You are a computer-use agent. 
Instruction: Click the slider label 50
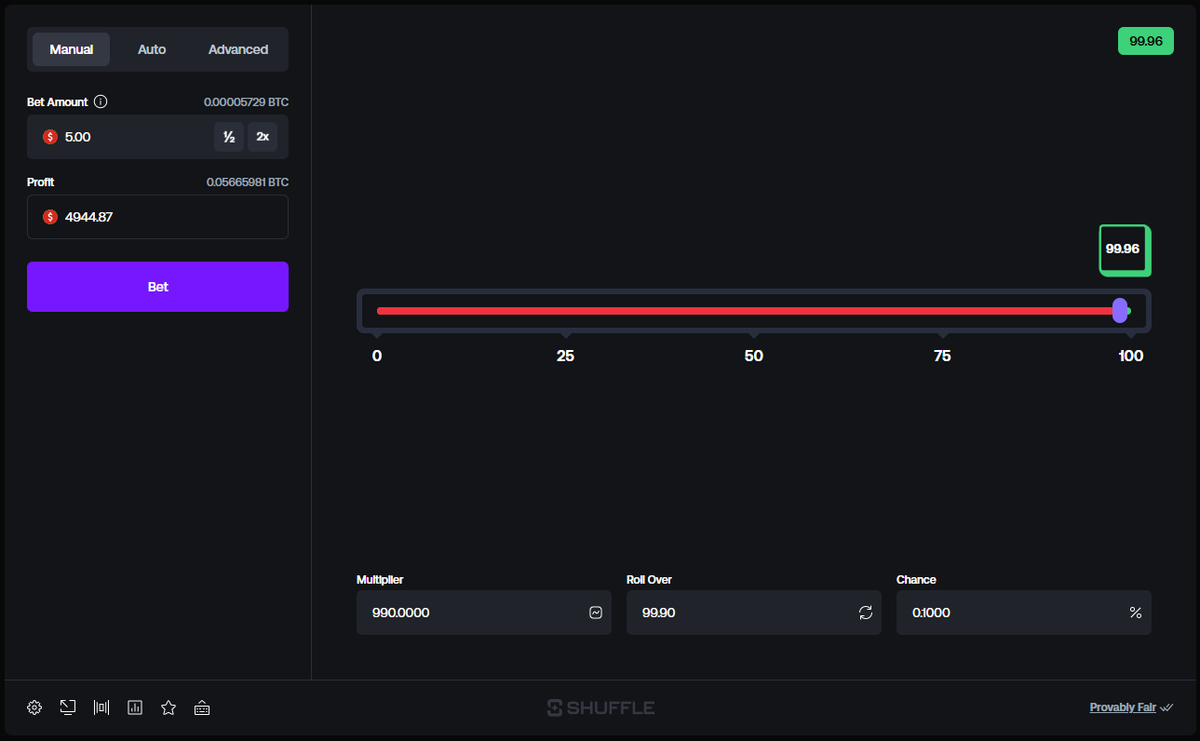[754, 356]
